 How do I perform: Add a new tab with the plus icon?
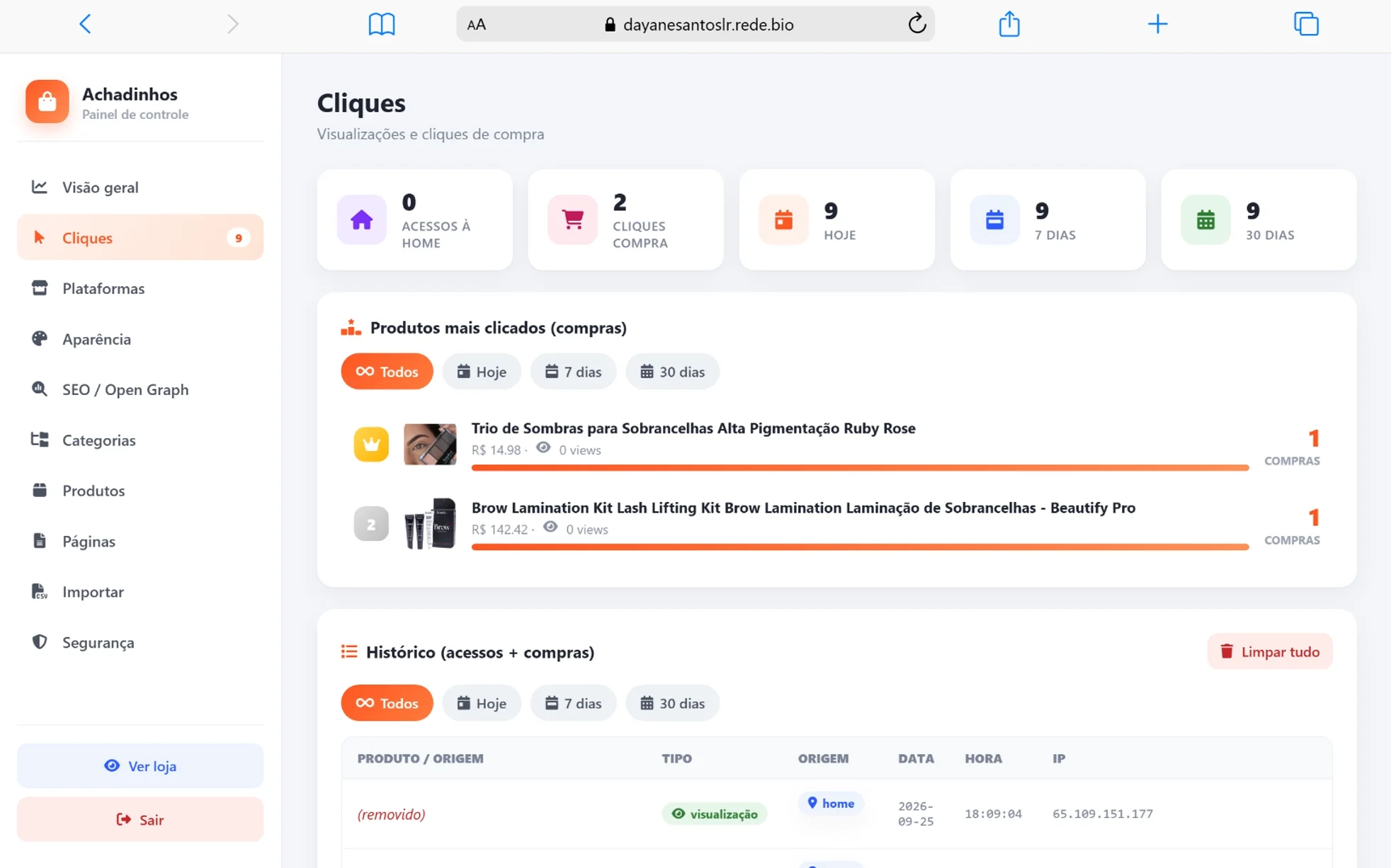(x=1157, y=24)
